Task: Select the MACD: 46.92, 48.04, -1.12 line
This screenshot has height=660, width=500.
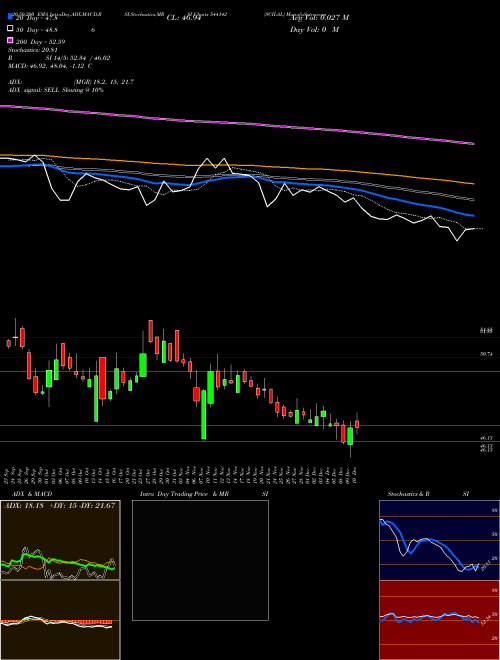Action: pyautogui.click(x=50, y=66)
